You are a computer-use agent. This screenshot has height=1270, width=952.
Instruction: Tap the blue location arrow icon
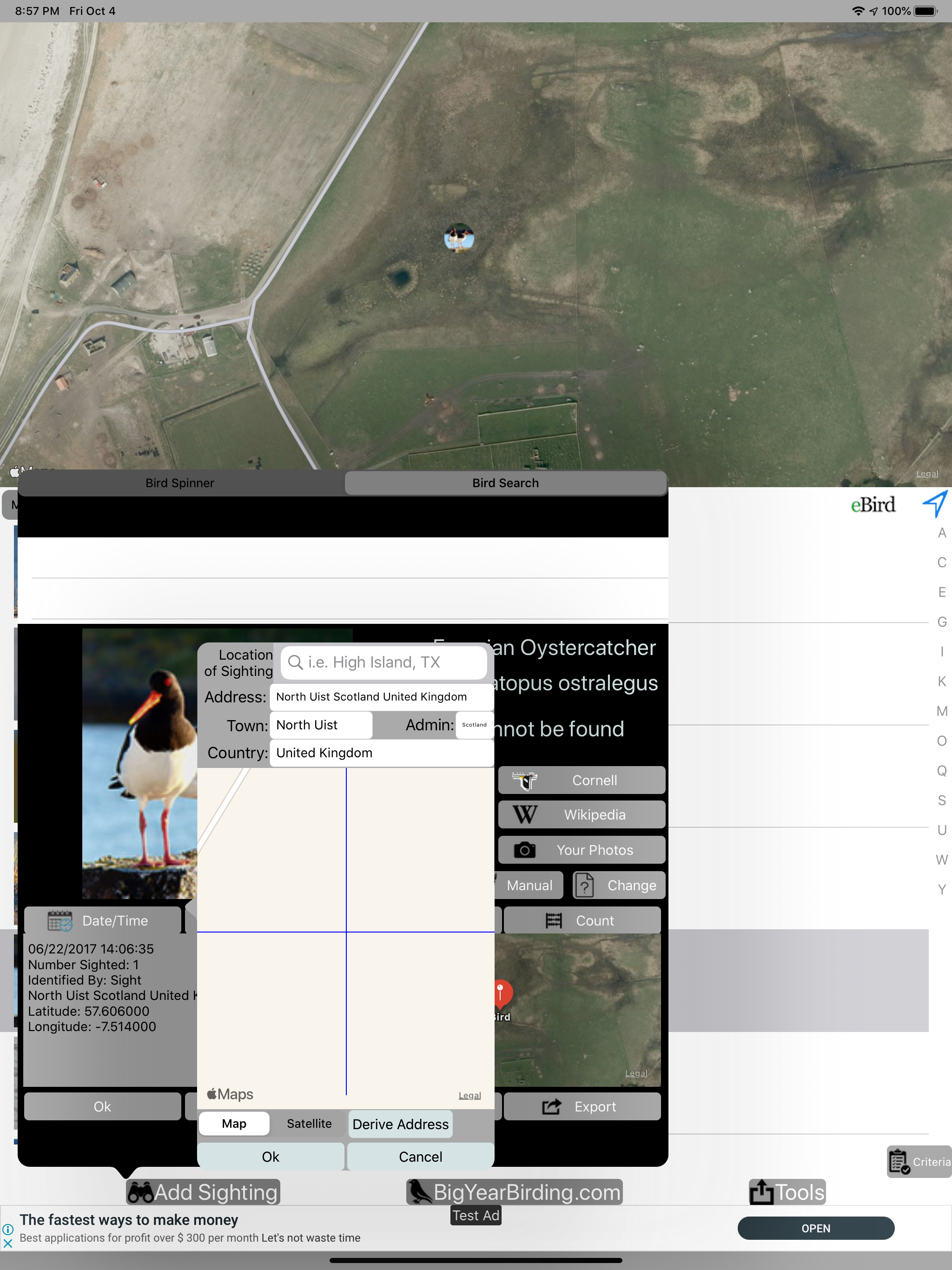pos(935,503)
